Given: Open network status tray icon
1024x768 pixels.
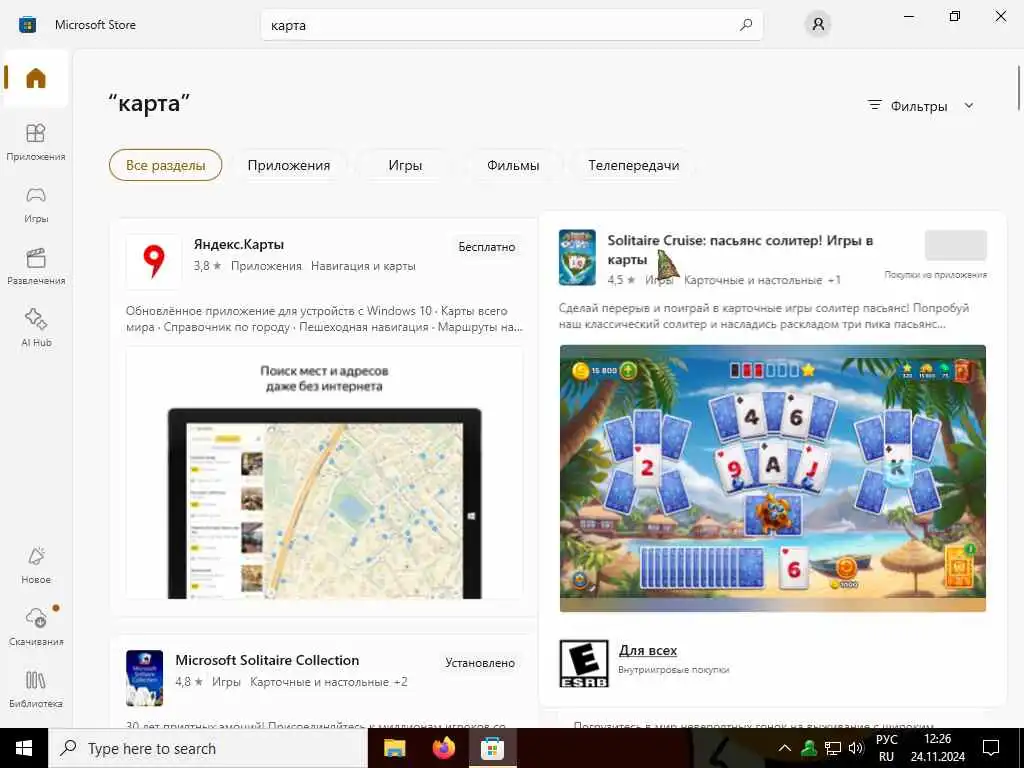Looking at the screenshot, I should pos(833,748).
